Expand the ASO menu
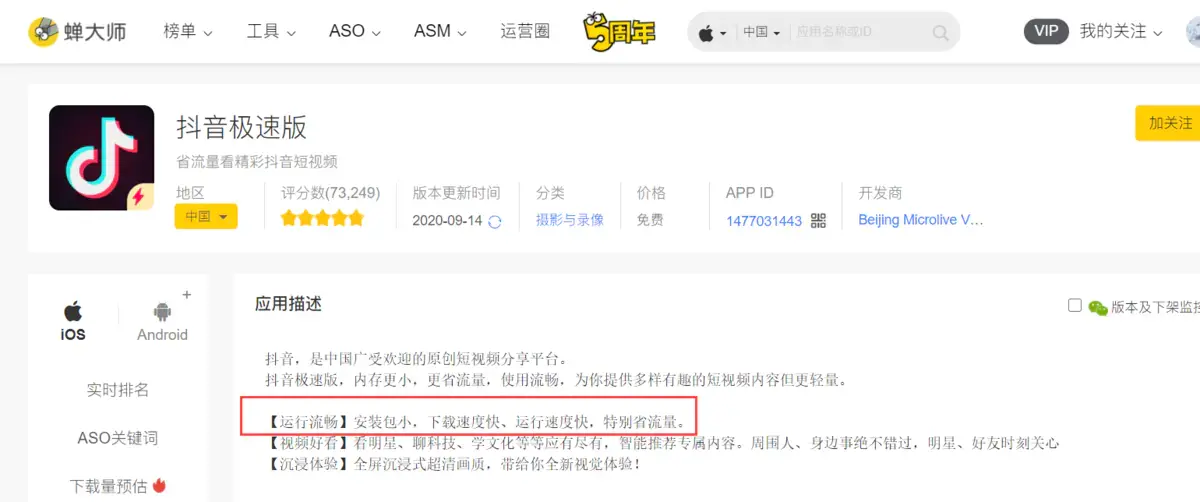The height and width of the screenshot is (502, 1200). [x=355, y=32]
